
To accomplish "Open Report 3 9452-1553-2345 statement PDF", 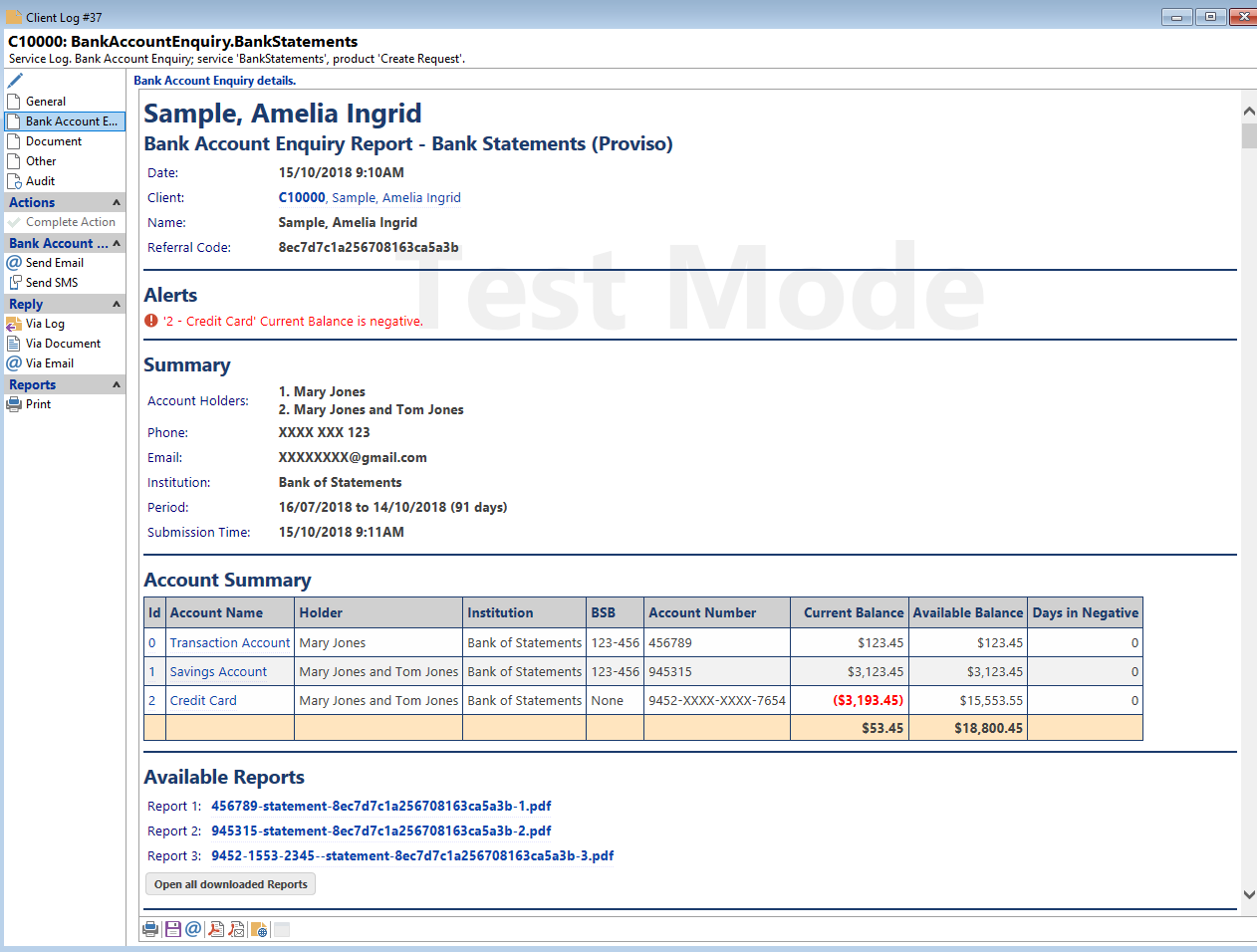I will [412, 855].
